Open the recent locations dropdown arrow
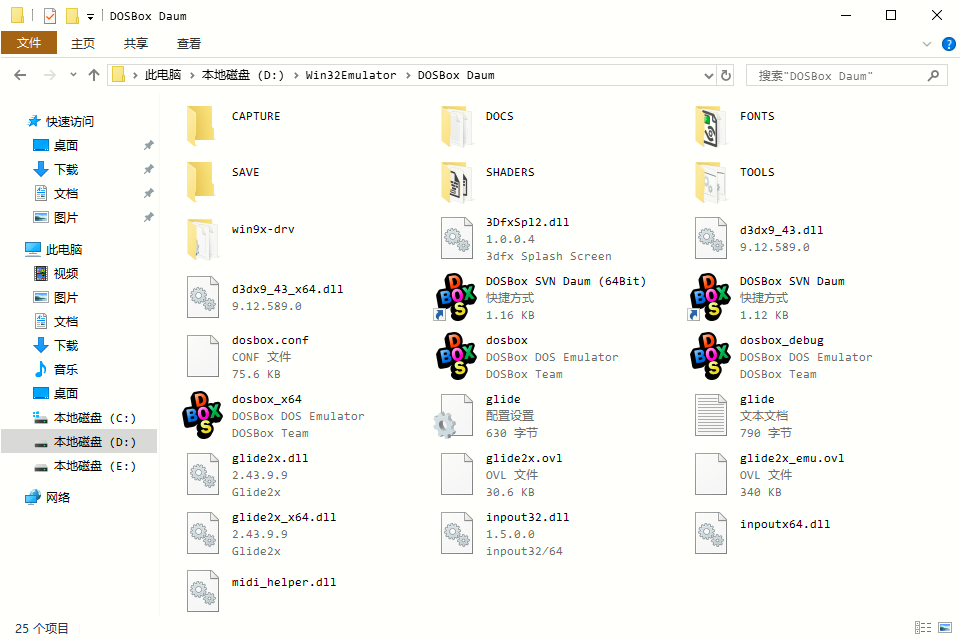961x641 pixels. click(73, 75)
